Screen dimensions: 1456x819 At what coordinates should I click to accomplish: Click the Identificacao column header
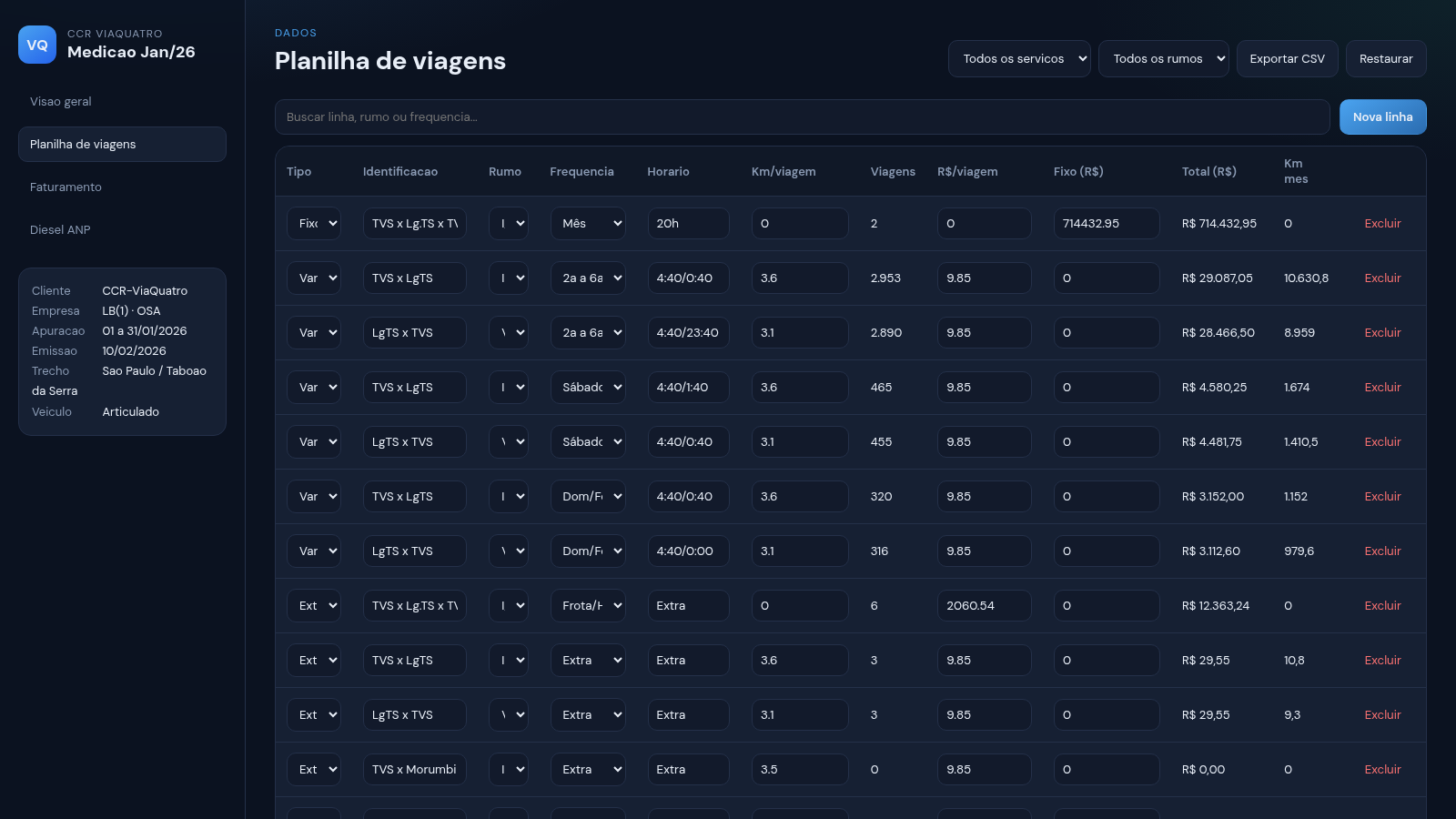(400, 171)
